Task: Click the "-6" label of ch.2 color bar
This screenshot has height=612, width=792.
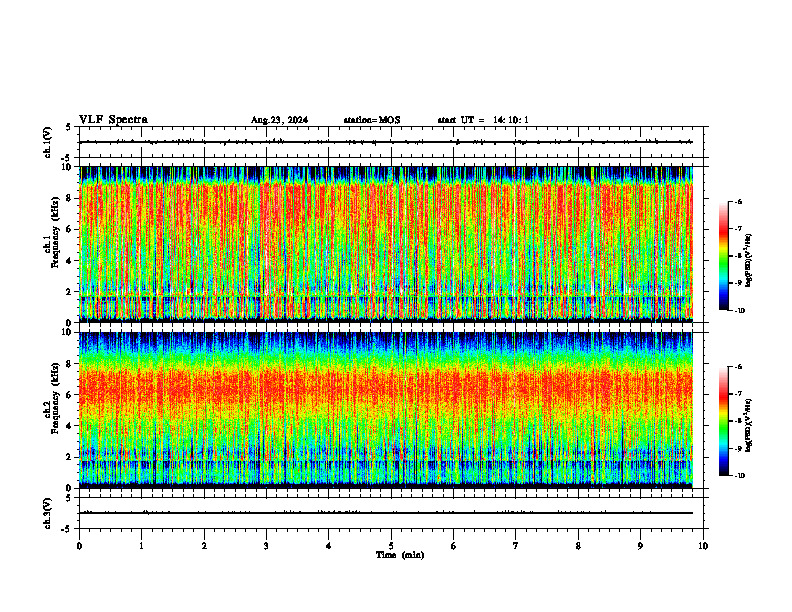Action: coord(738,367)
